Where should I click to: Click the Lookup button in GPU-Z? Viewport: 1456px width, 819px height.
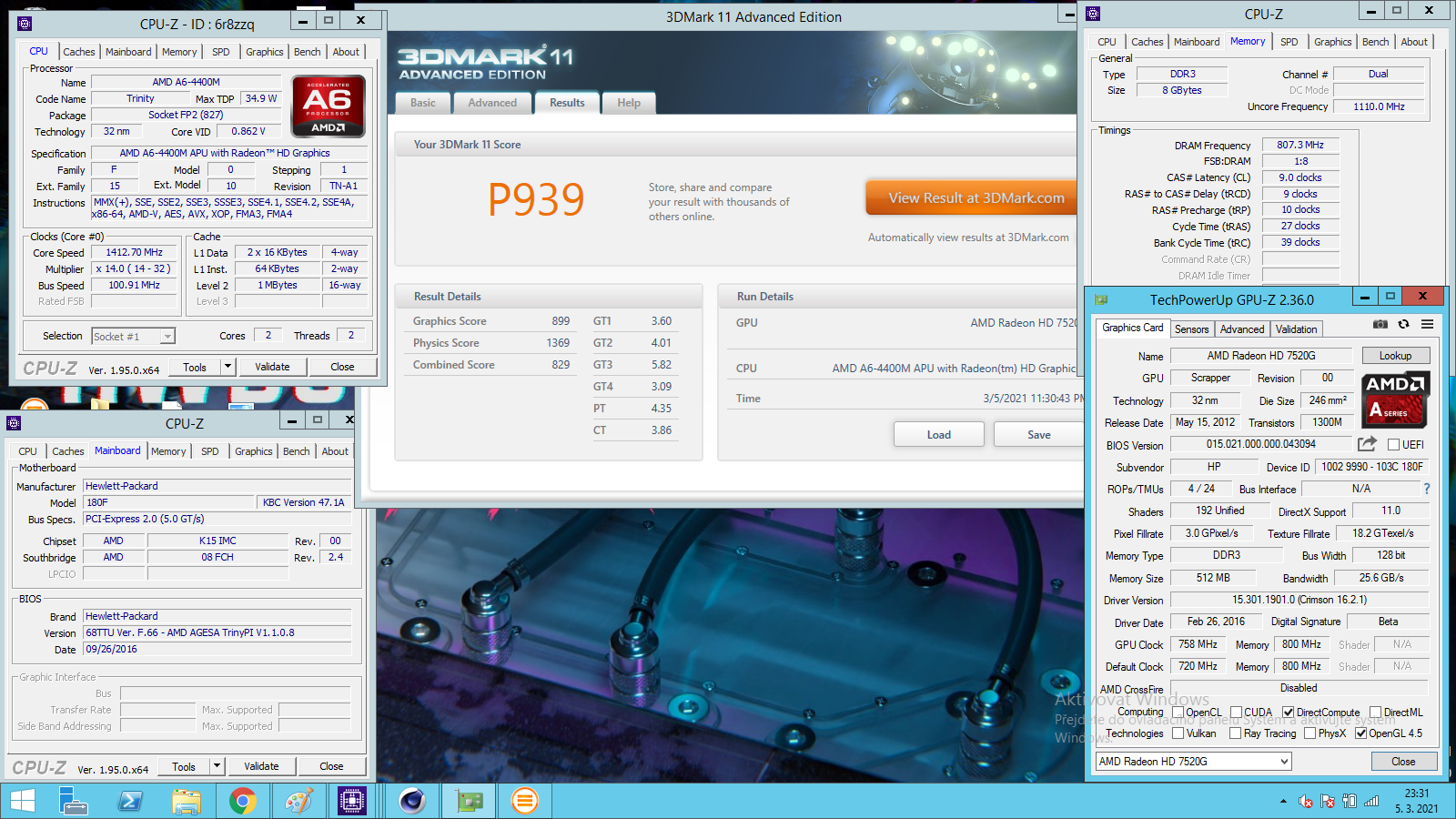(1395, 356)
